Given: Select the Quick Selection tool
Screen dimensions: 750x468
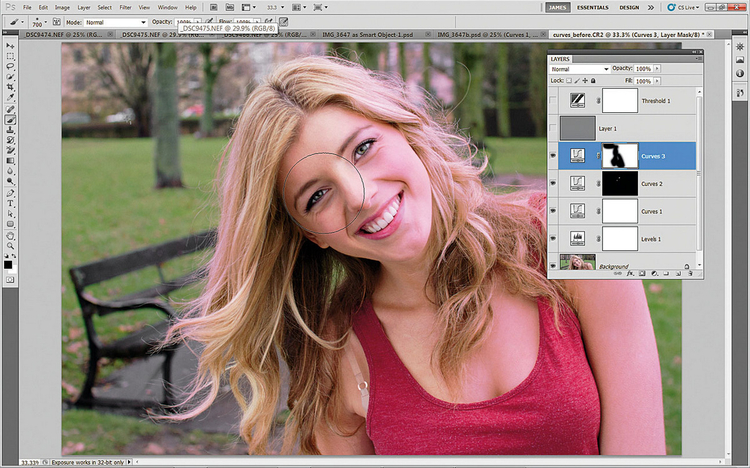Looking at the screenshot, I should [10, 77].
